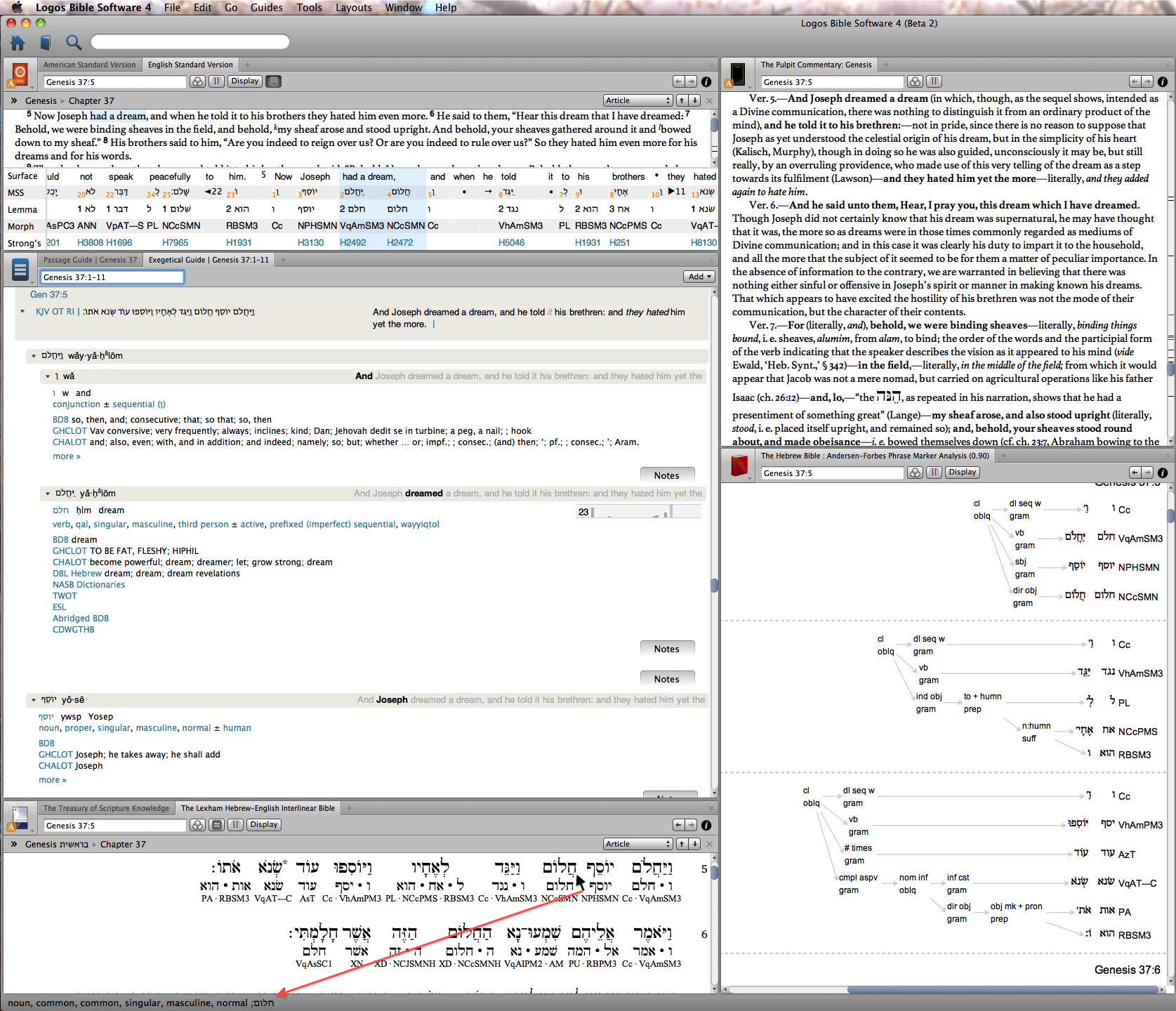Jump to previous article in ESV panel
Viewport: 1176px width, 1011px height.
(681, 100)
